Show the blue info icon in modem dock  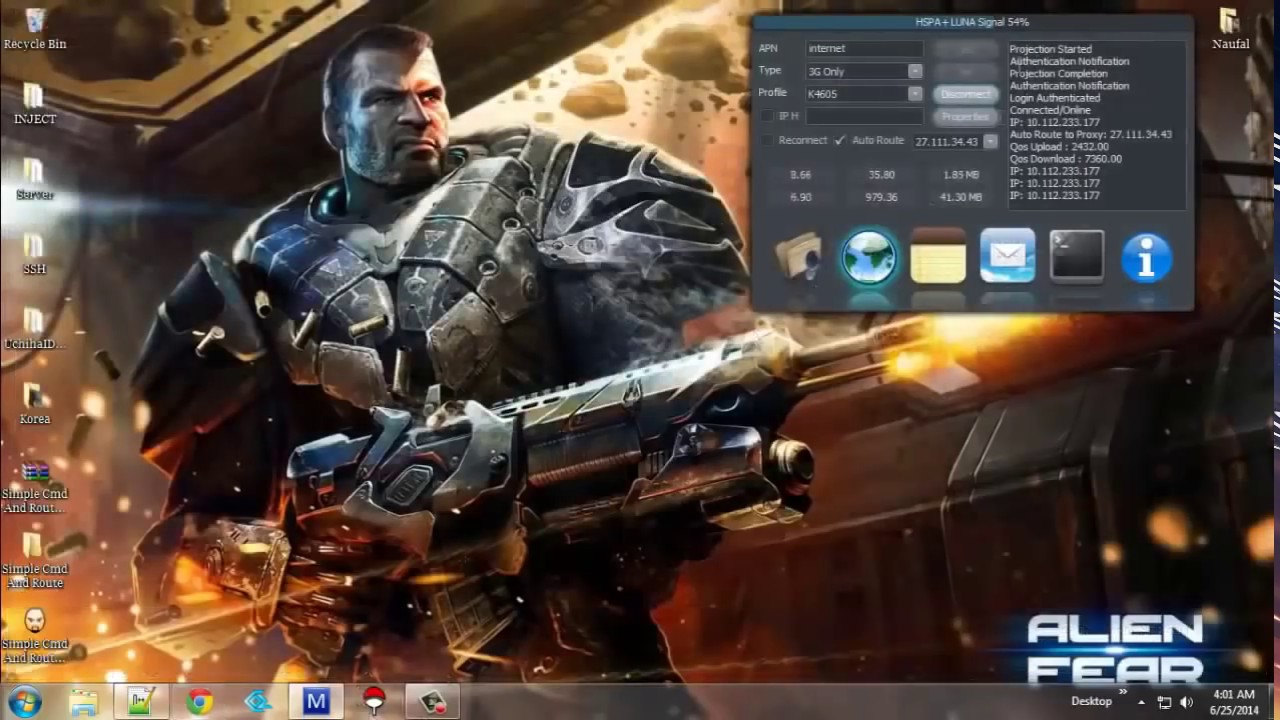tap(1146, 257)
